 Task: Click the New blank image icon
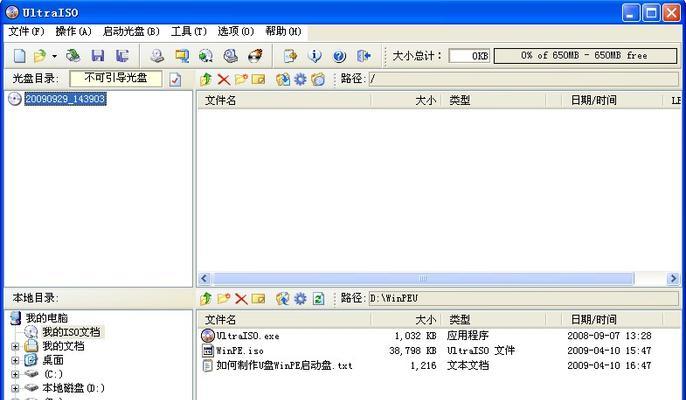click(x=19, y=56)
